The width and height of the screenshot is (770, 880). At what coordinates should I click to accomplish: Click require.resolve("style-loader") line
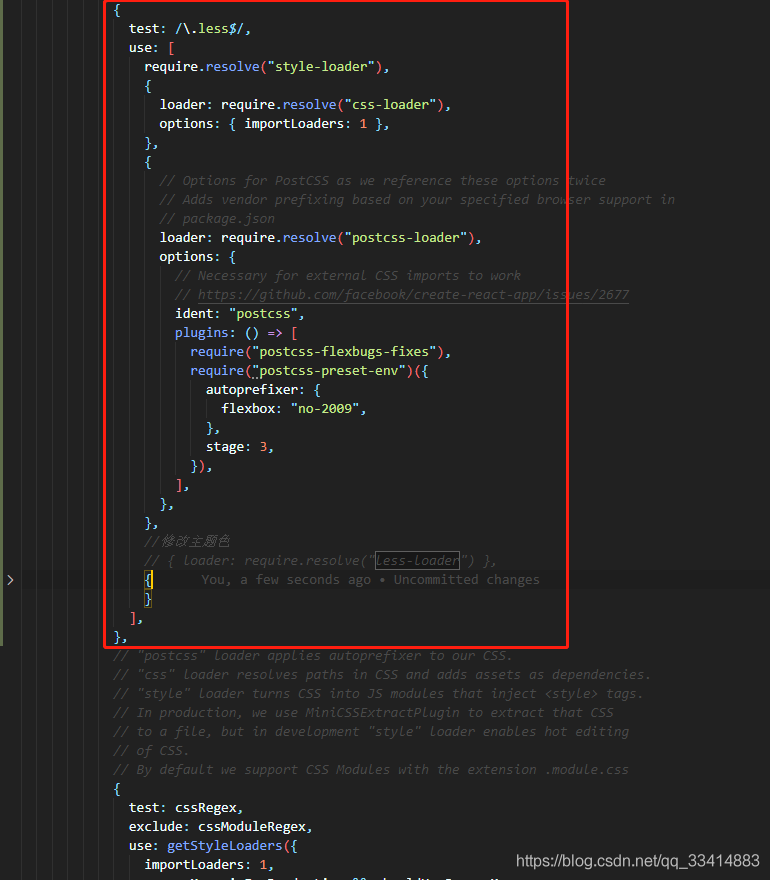coord(267,67)
